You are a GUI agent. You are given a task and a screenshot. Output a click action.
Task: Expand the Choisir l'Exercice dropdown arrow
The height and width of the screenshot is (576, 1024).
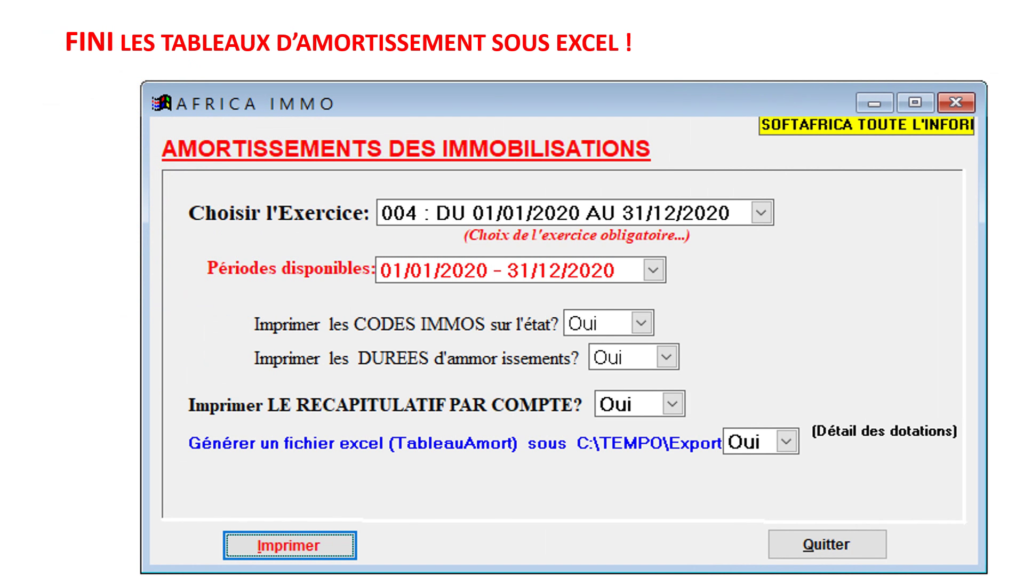(x=761, y=213)
